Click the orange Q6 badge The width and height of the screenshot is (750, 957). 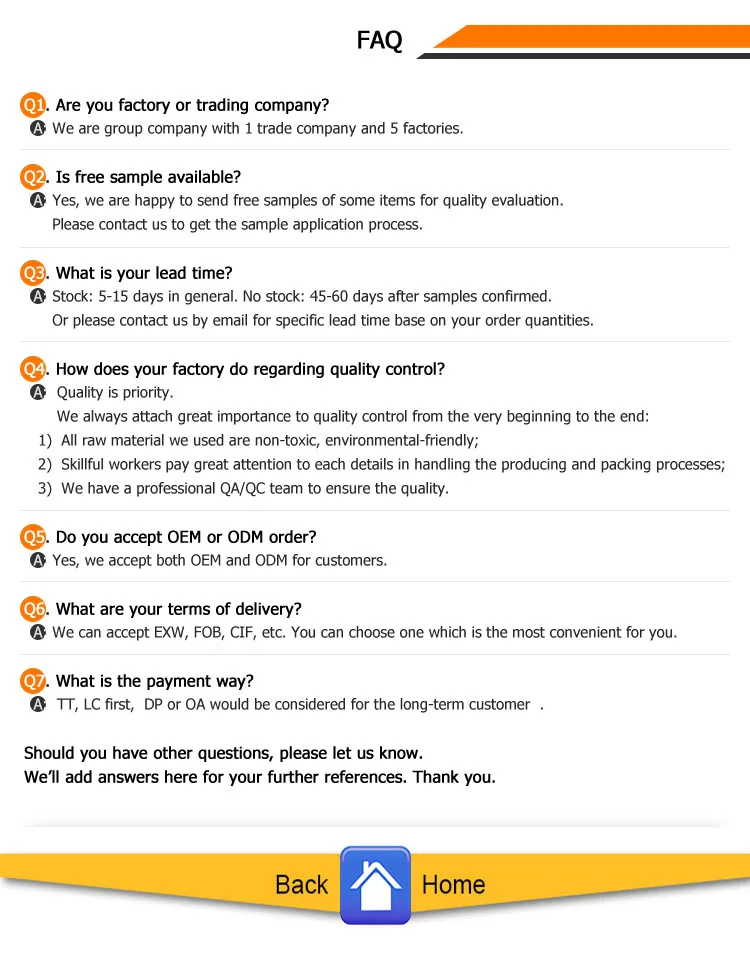click(x=34, y=609)
